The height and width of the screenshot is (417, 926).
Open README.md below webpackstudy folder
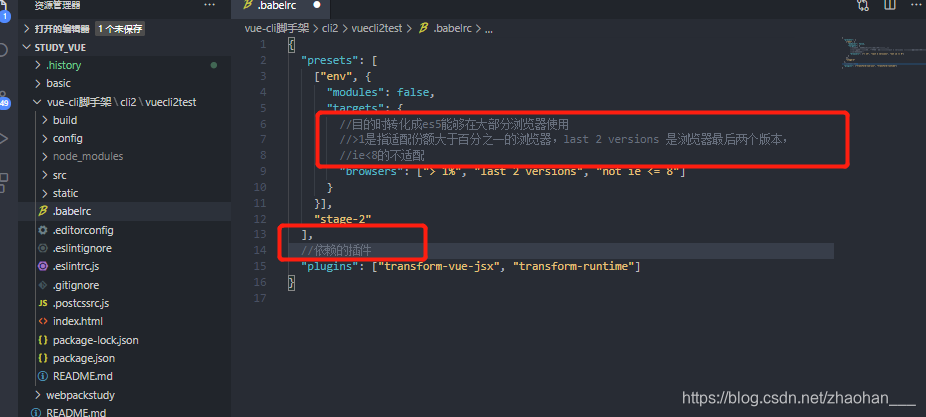point(76,412)
